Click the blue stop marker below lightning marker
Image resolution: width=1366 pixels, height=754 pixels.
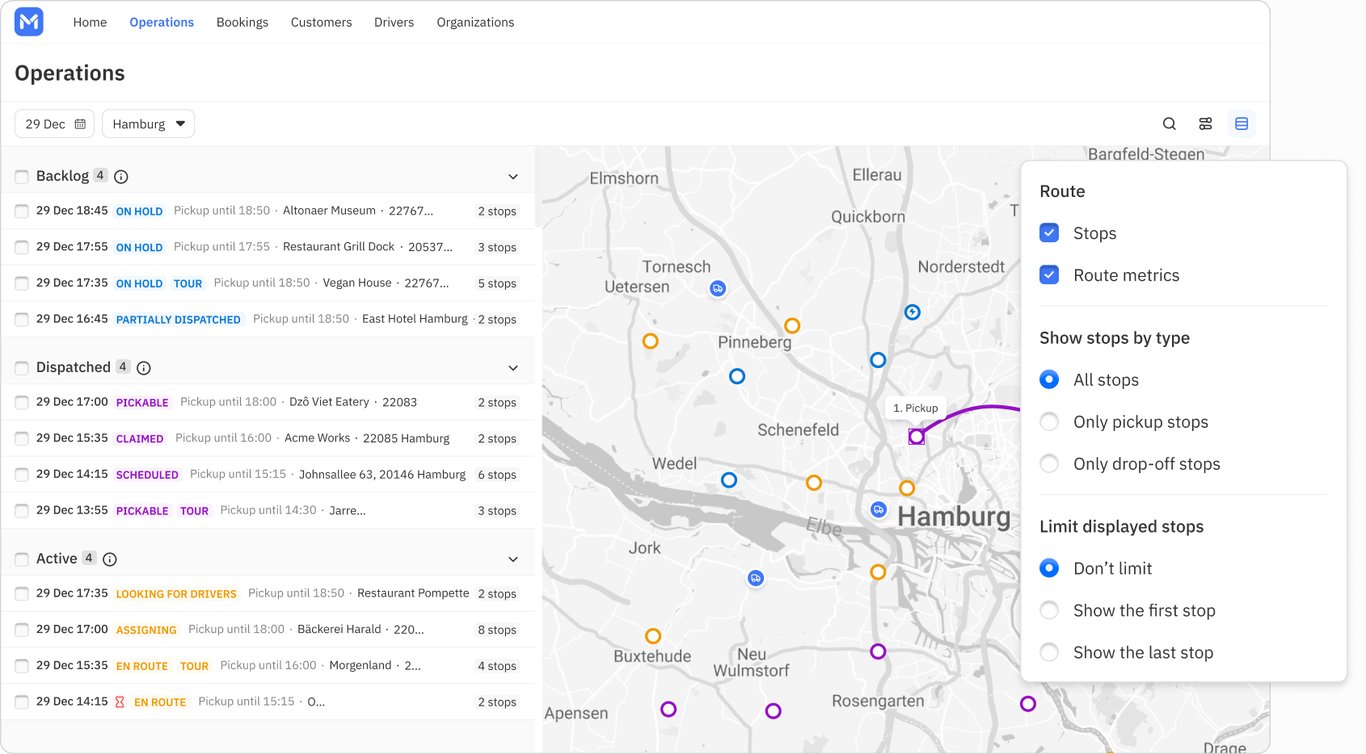(878, 360)
